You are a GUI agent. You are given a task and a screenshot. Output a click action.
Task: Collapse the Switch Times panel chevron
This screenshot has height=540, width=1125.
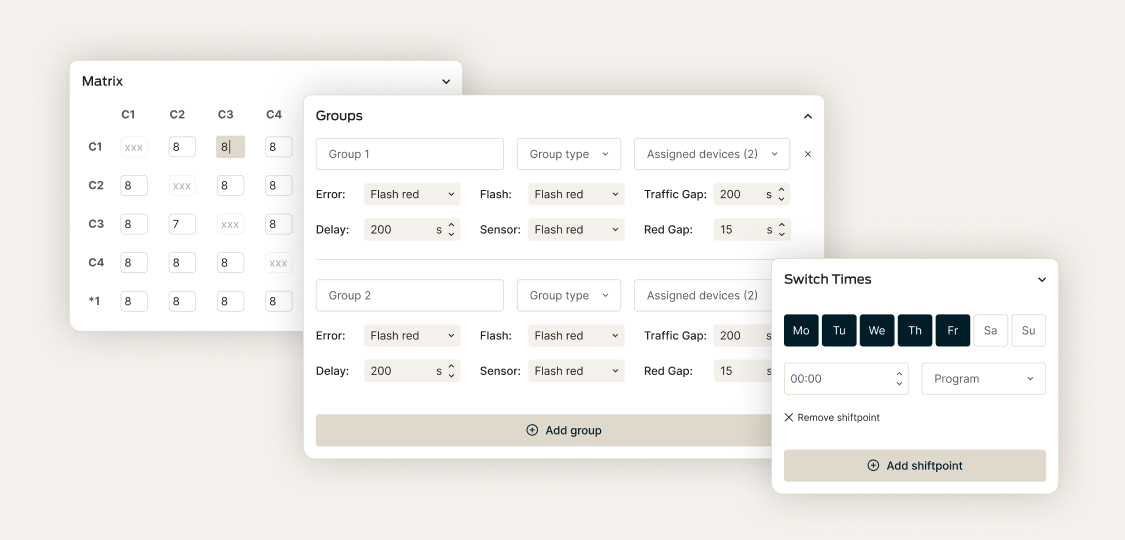1041,280
